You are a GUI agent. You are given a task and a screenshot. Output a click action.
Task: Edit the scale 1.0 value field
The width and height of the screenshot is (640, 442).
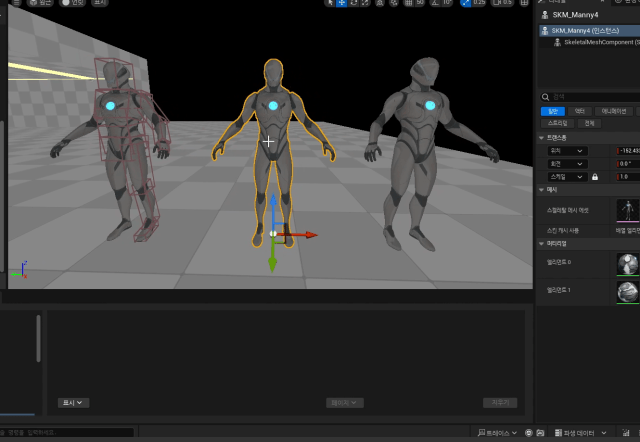click(628, 177)
